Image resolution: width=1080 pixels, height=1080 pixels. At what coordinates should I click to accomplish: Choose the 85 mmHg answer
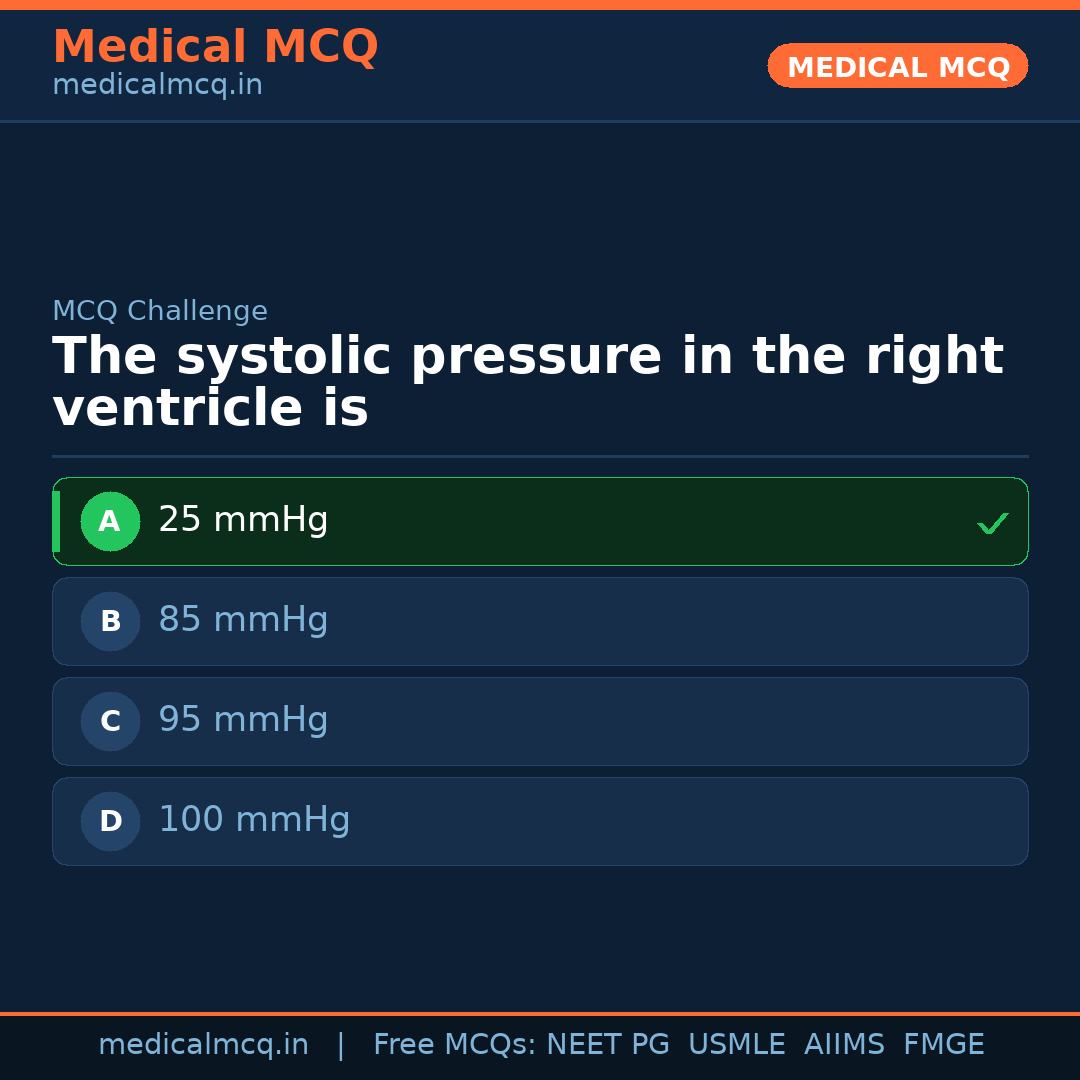pyautogui.click(x=243, y=620)
